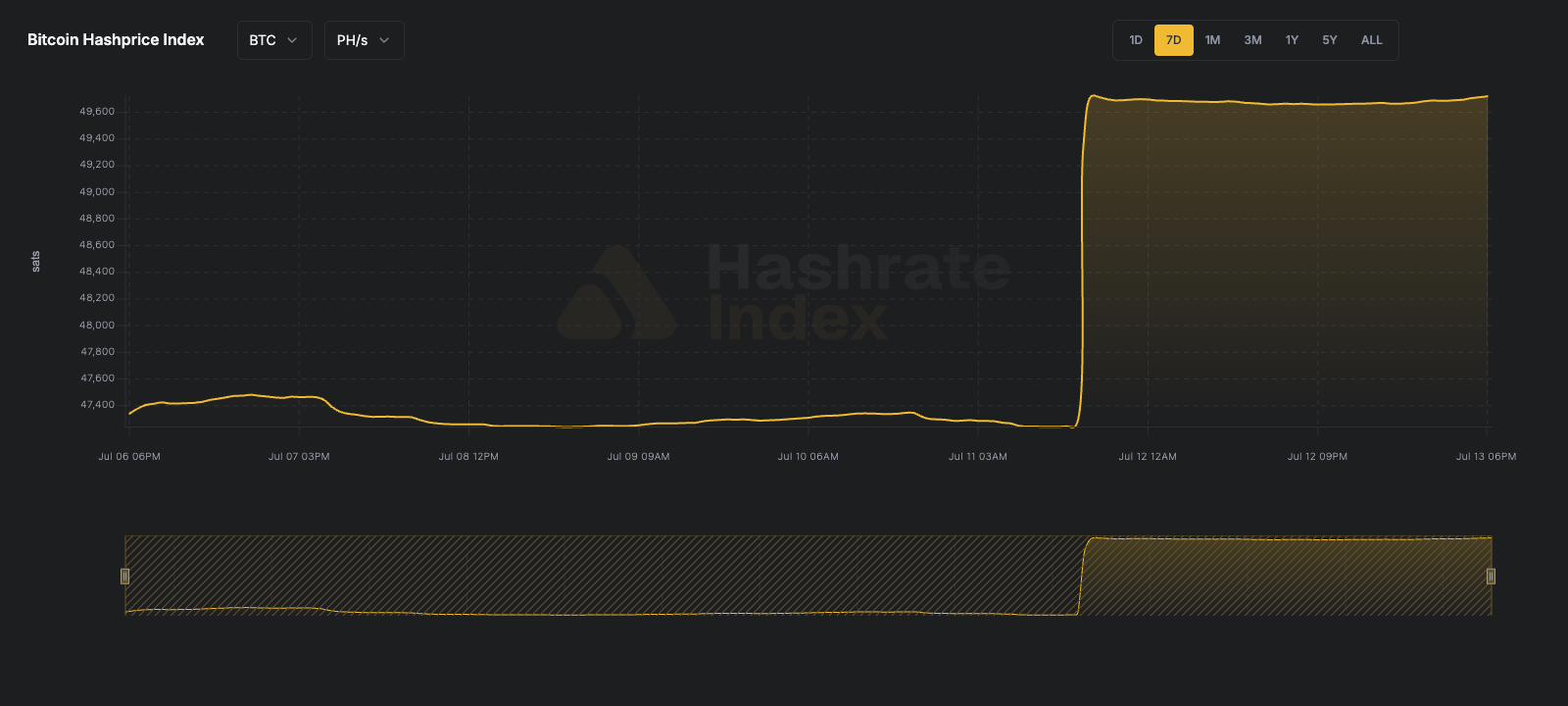This screenshot has height=706, width=1568.
Task: Show the ALL time range
Action: pyautogui.click(x=1372, y=40)
